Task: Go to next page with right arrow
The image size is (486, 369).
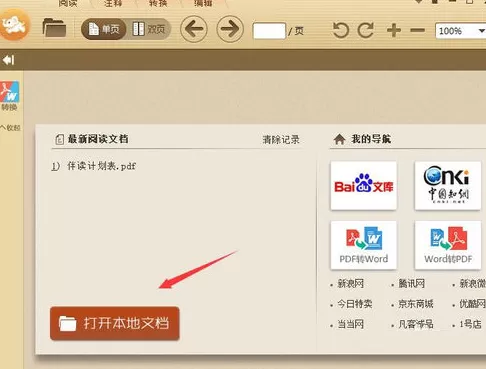Action: coord(230,29)
